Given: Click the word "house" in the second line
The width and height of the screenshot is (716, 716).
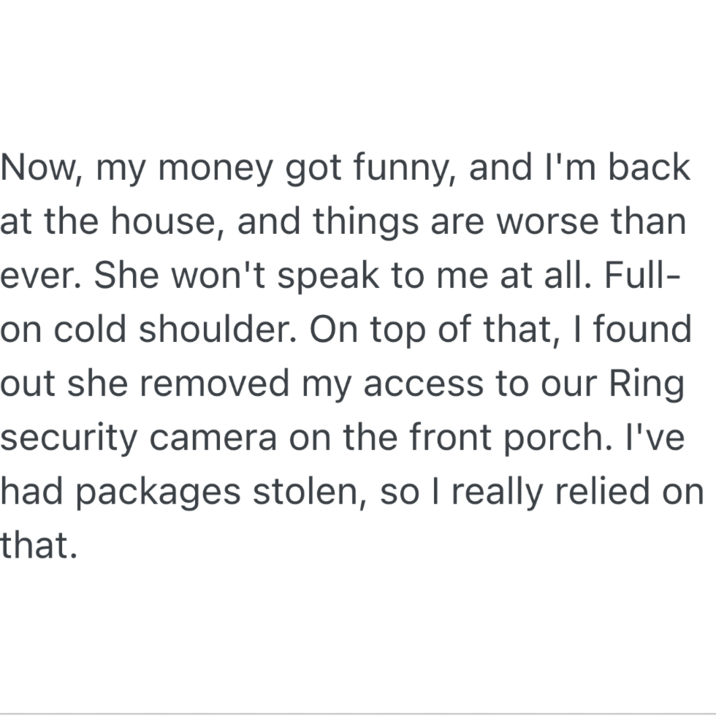Looking at the screenshot, I should click(x=164, y=221).
